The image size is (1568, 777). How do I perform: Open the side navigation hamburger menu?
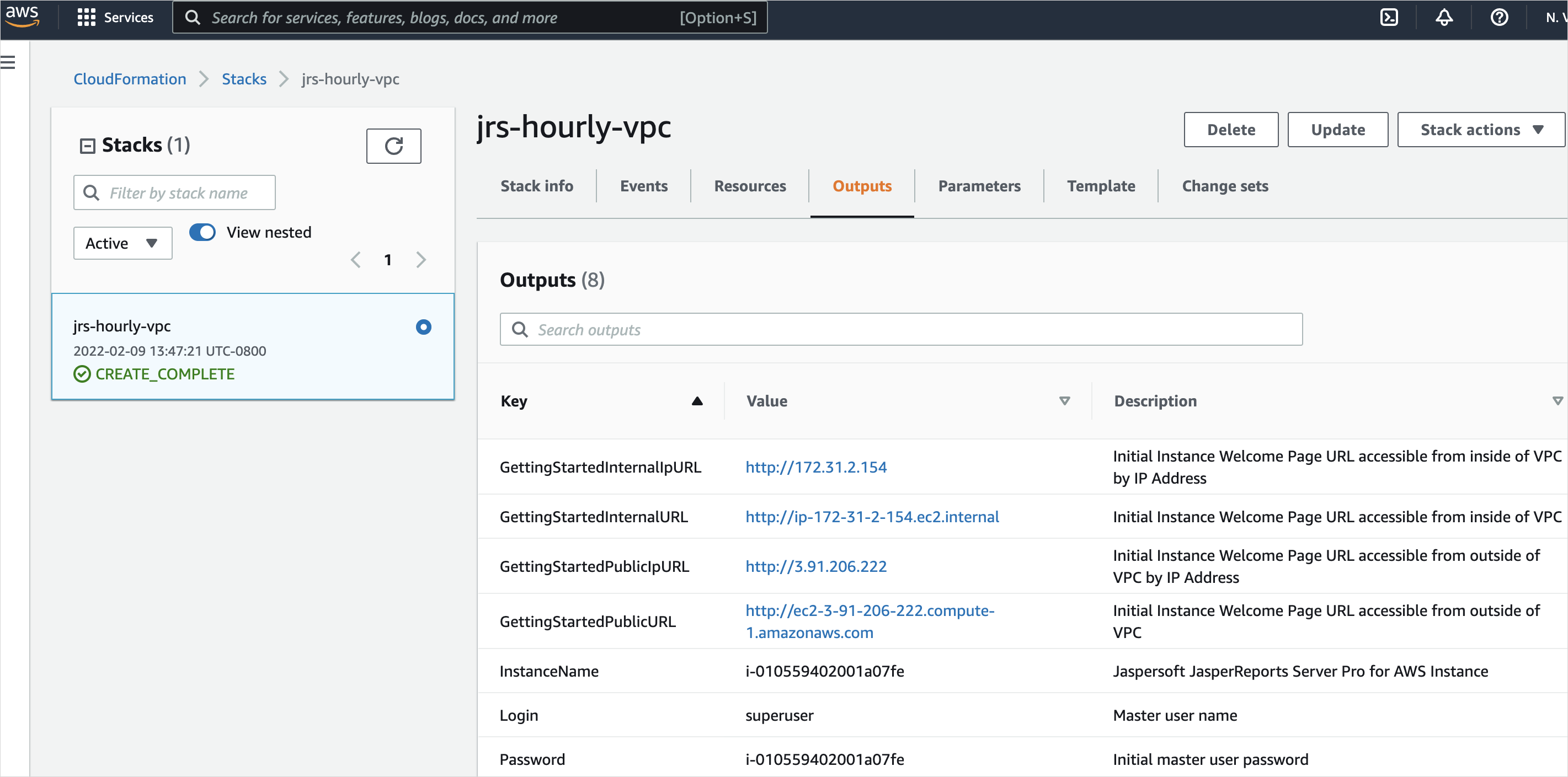(8, 62)
